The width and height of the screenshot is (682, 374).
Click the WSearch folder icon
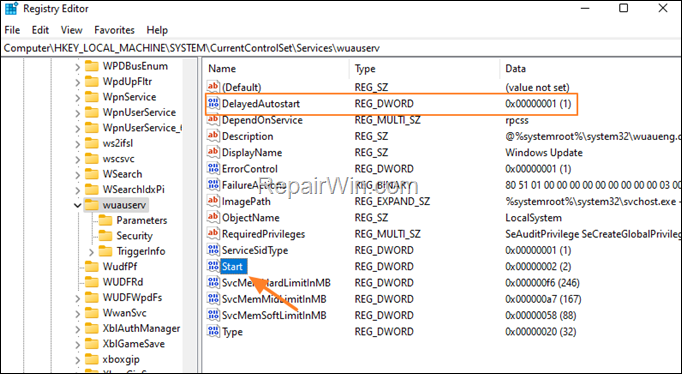coord(91,174)
